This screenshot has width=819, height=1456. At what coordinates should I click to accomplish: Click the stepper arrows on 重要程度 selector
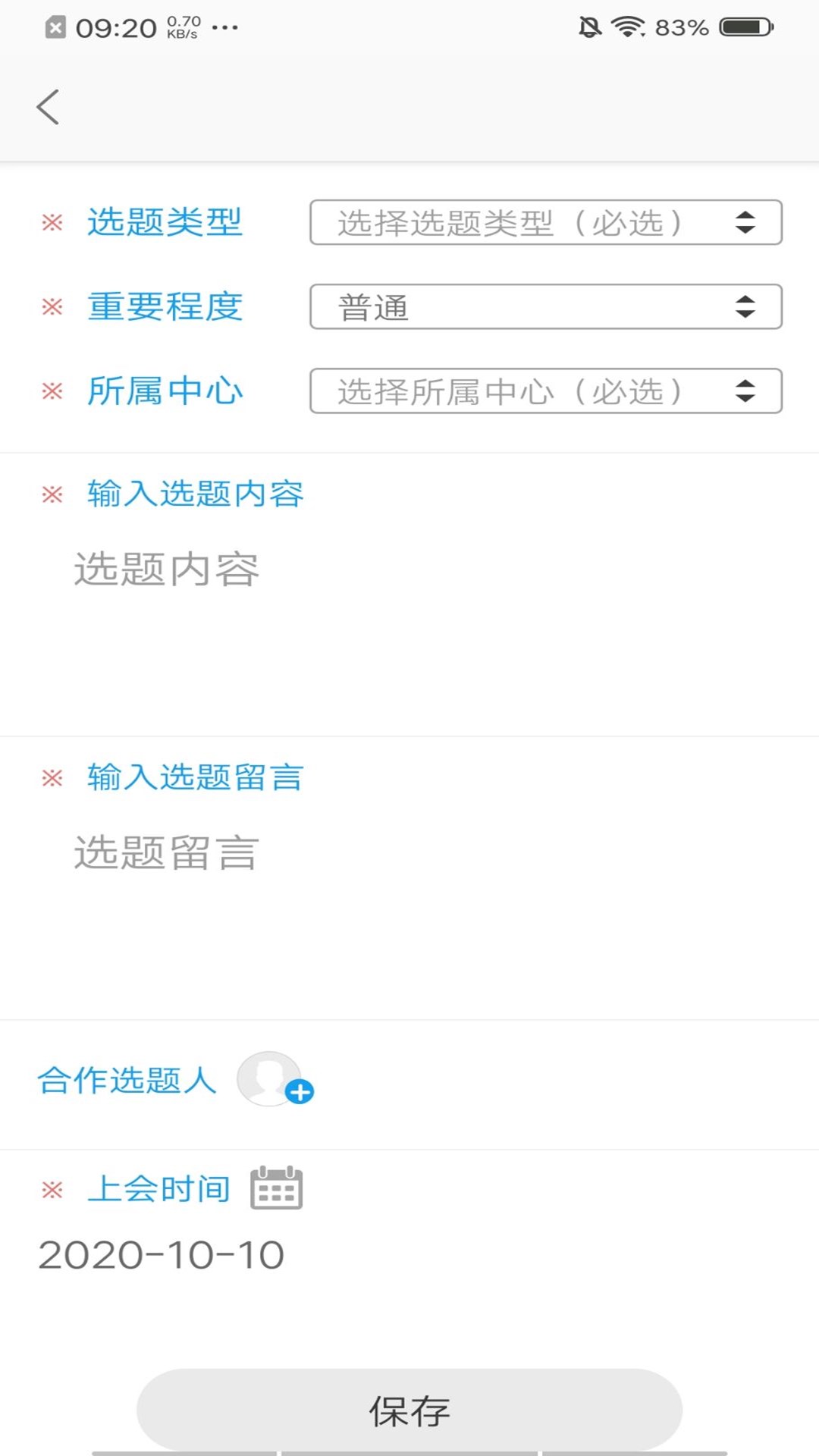(745, 306)
